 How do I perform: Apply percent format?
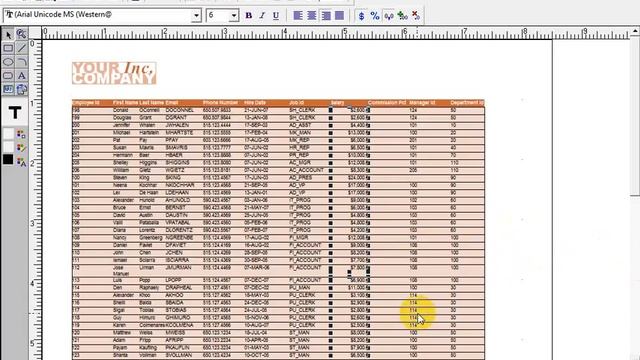point(375,16)
